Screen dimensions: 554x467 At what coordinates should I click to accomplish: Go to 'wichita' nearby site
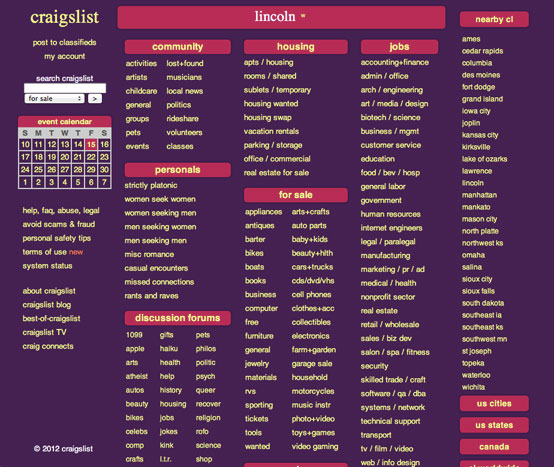click(x=473, y=387)
